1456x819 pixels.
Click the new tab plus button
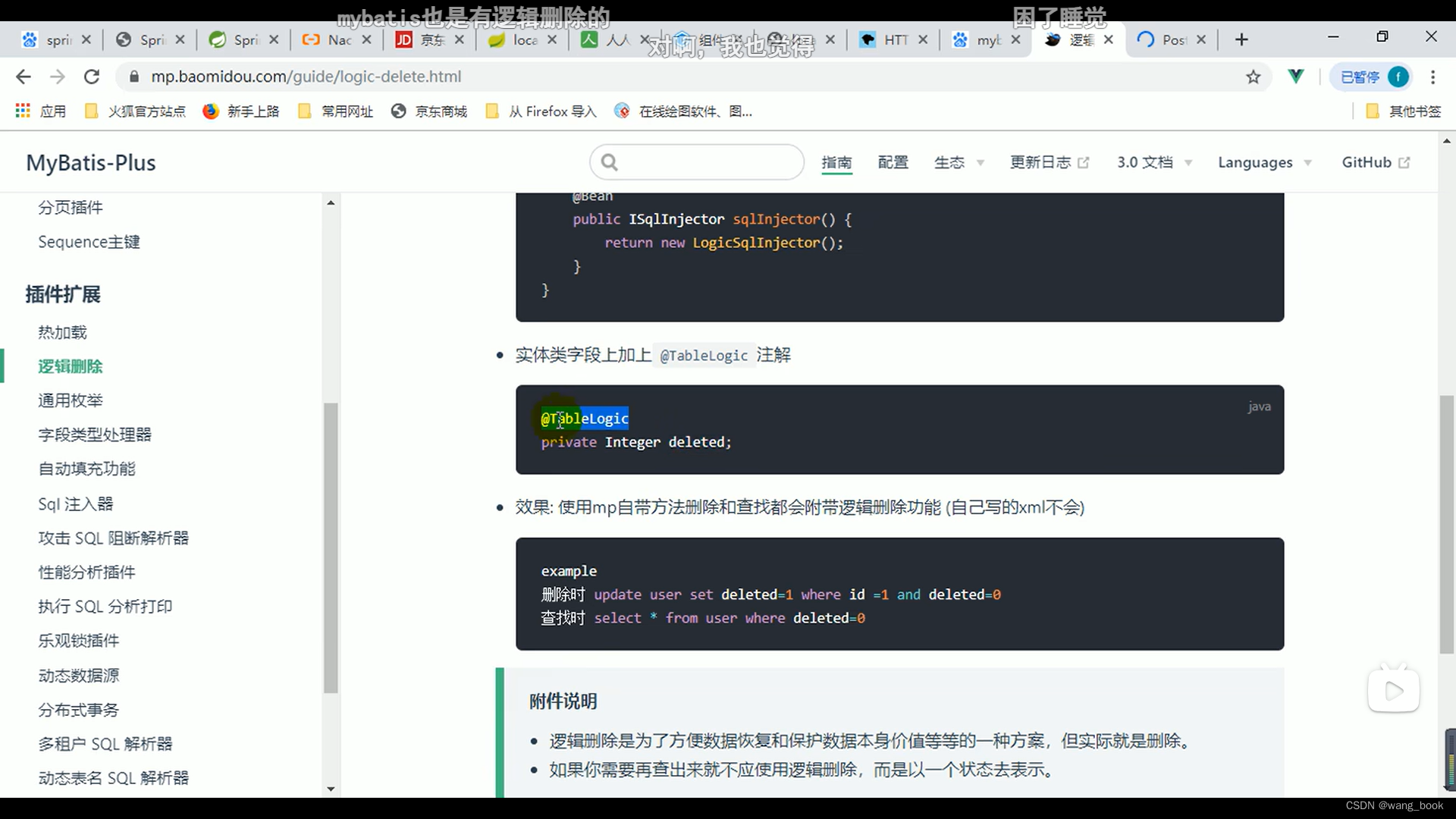[x=1241, y=39]
